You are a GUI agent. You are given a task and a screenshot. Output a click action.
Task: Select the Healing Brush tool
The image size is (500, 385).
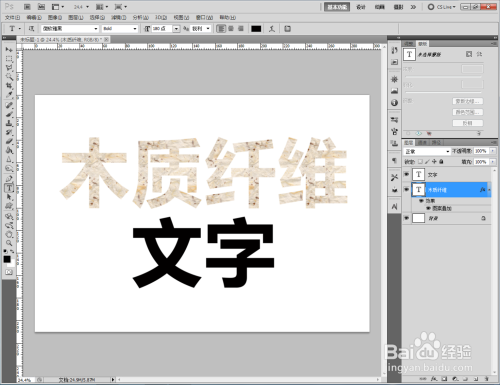[x=9, y=105]
